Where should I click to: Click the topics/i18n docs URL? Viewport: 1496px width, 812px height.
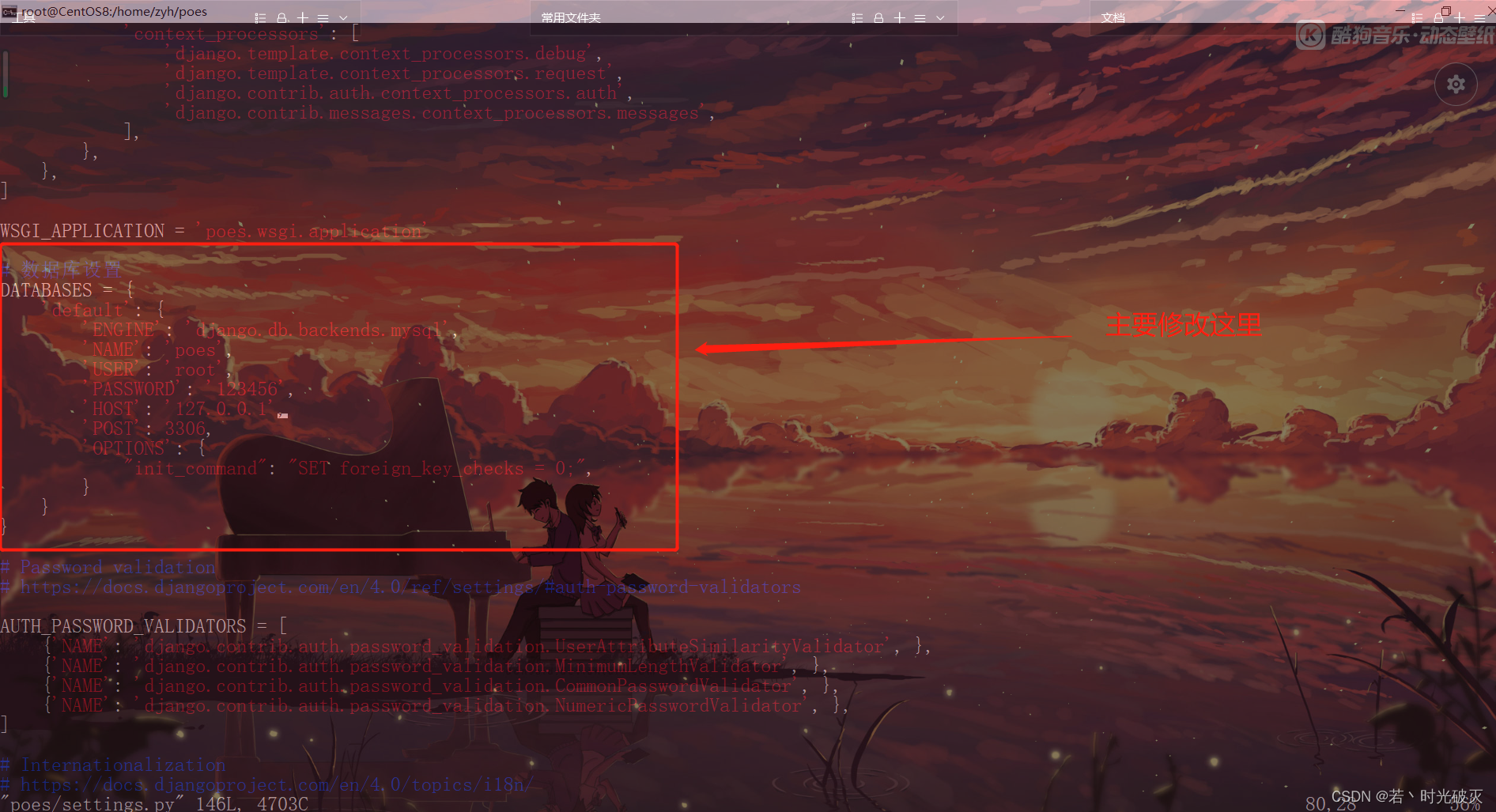click(278, 784)
